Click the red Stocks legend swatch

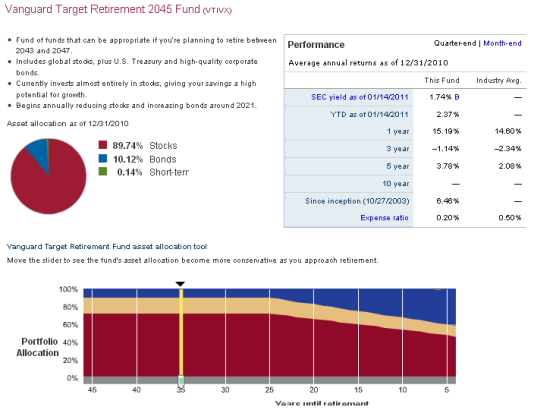click(102, 145)
